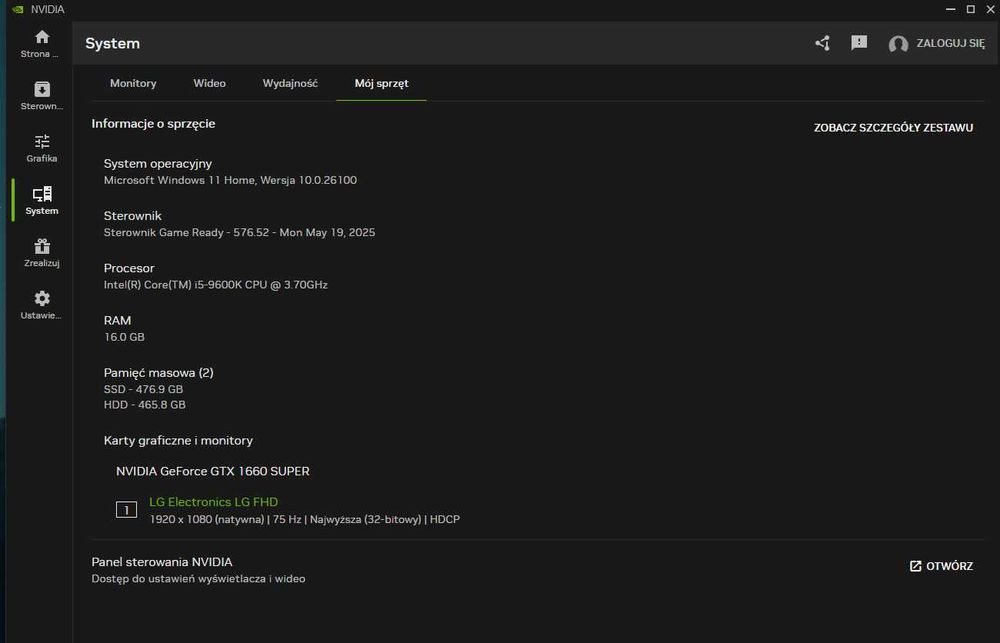Screen dimensions: 1000x643
Task: Click the SSD - 476.9 GB entry
Action: [x=143, y=389]
